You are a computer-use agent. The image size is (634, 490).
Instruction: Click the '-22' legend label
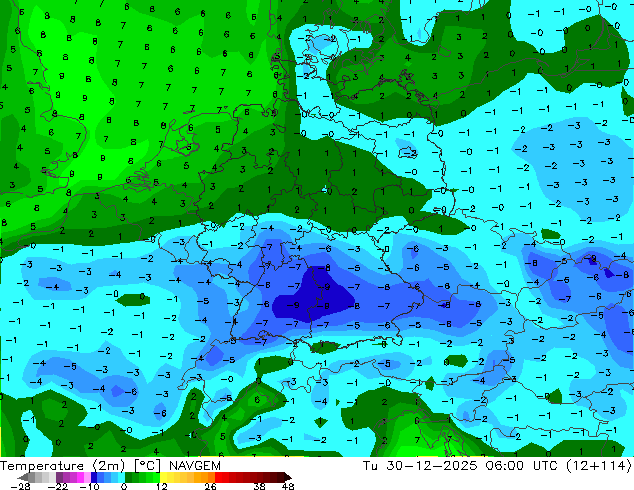(57, 486)
